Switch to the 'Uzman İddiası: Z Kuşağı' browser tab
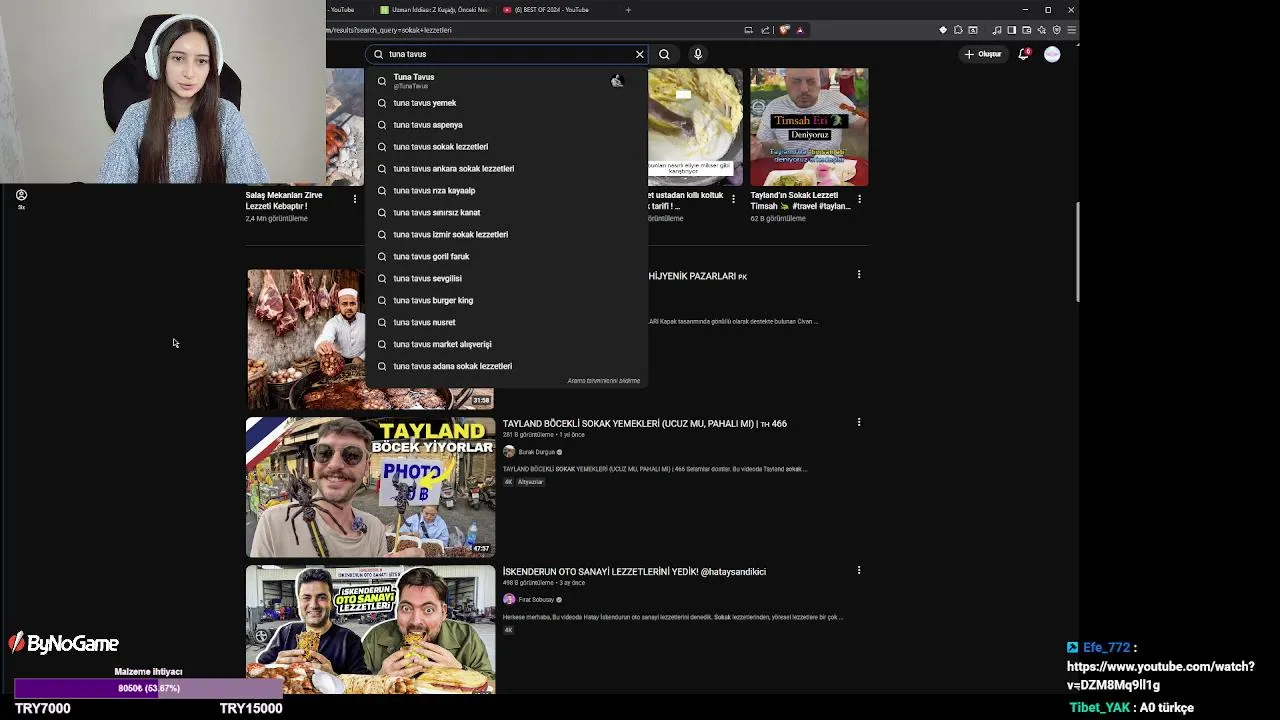1280x720 pixels. [434, 10]
